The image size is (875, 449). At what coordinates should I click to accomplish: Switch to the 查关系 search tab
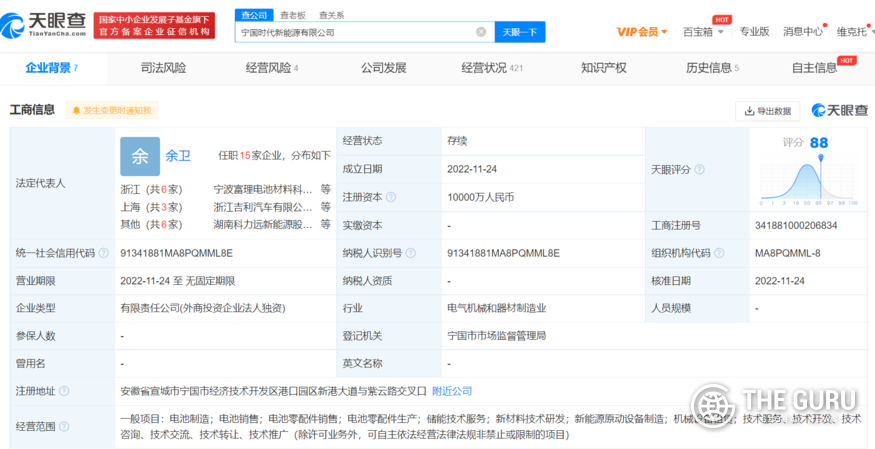click(331, 16)
